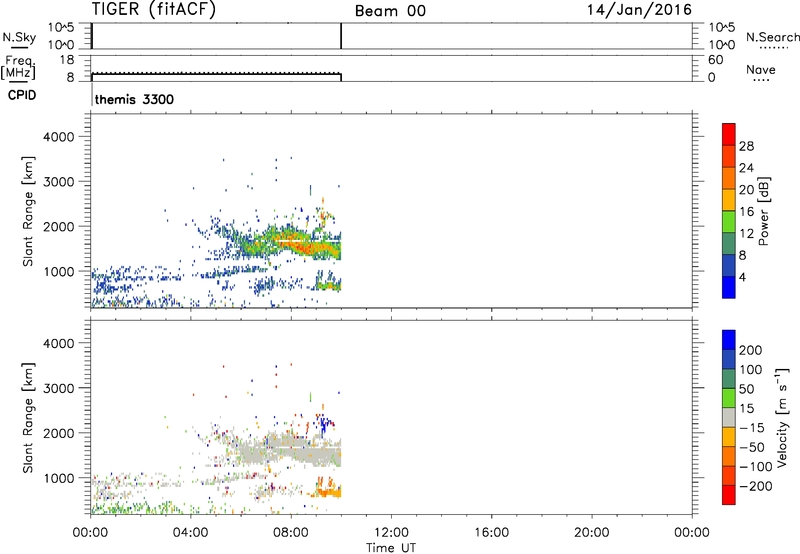Click the CPID label

22,95
